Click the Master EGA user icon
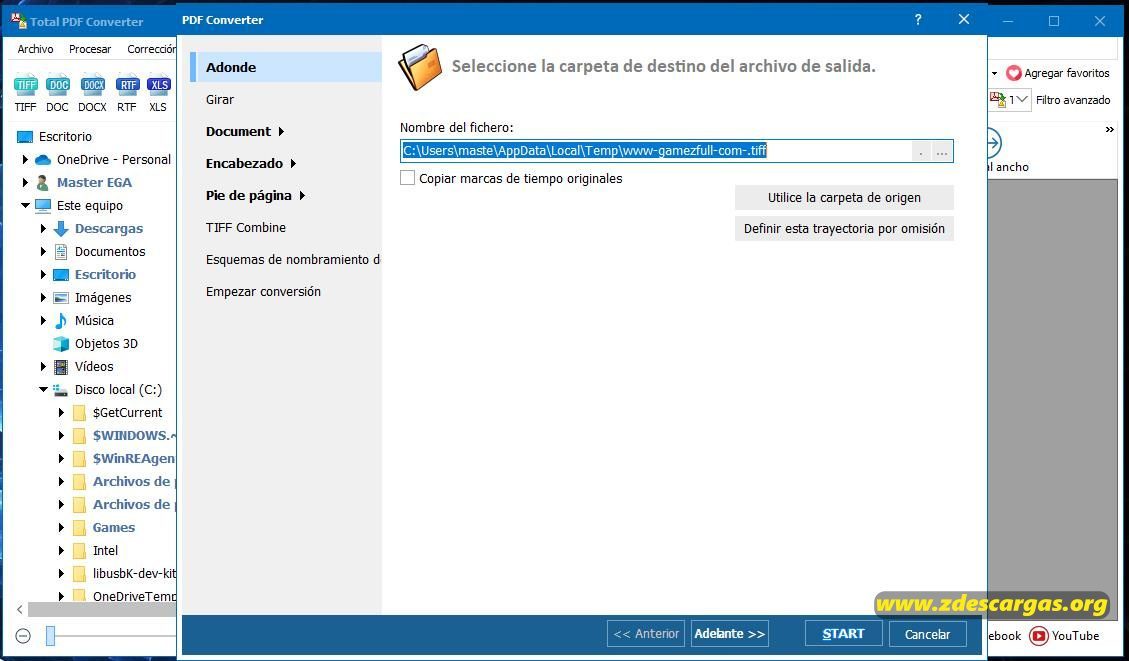The image size is (1129, 661). click(43, 183)
